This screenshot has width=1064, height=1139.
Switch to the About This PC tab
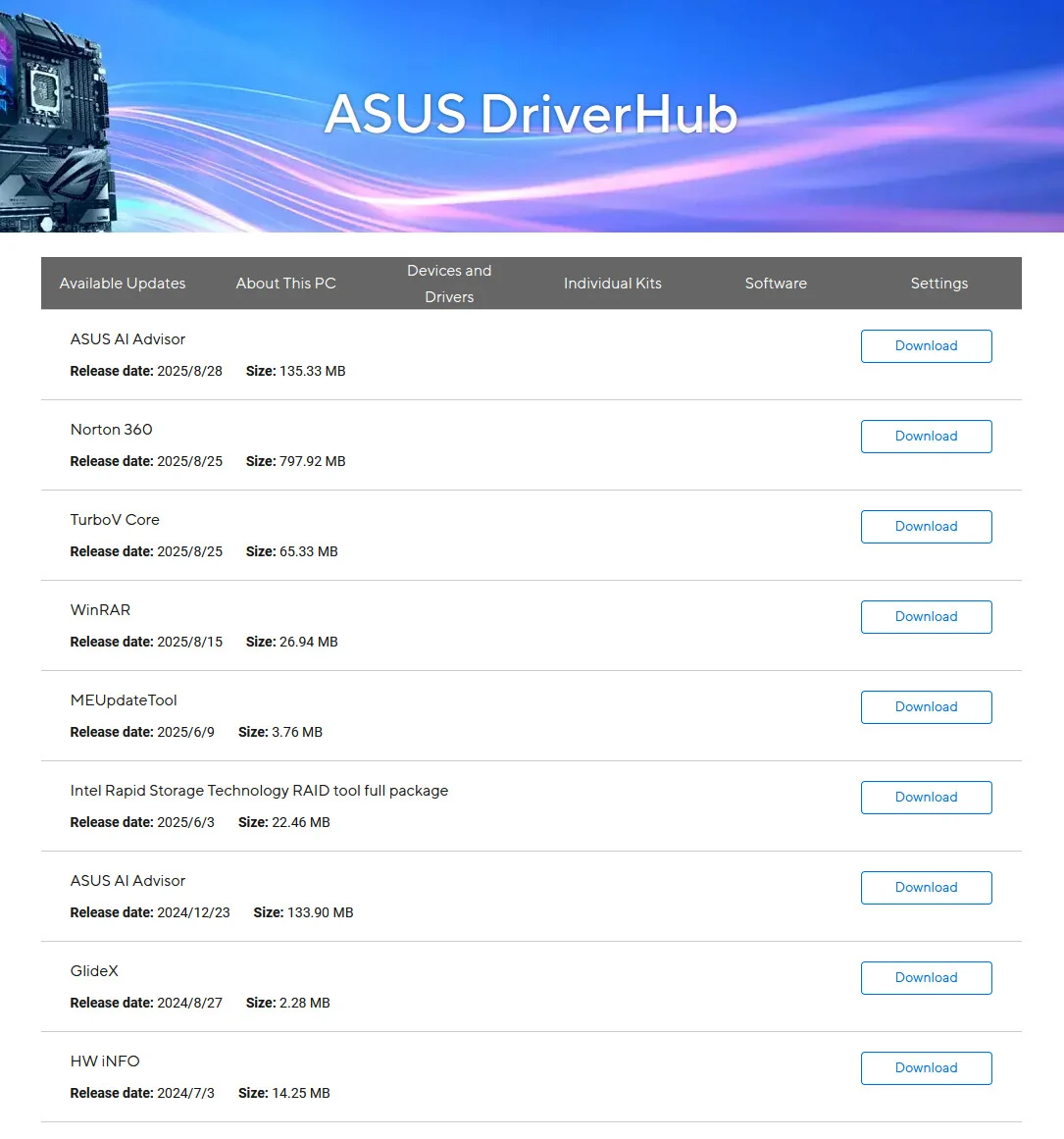click(x=286, y=284)
